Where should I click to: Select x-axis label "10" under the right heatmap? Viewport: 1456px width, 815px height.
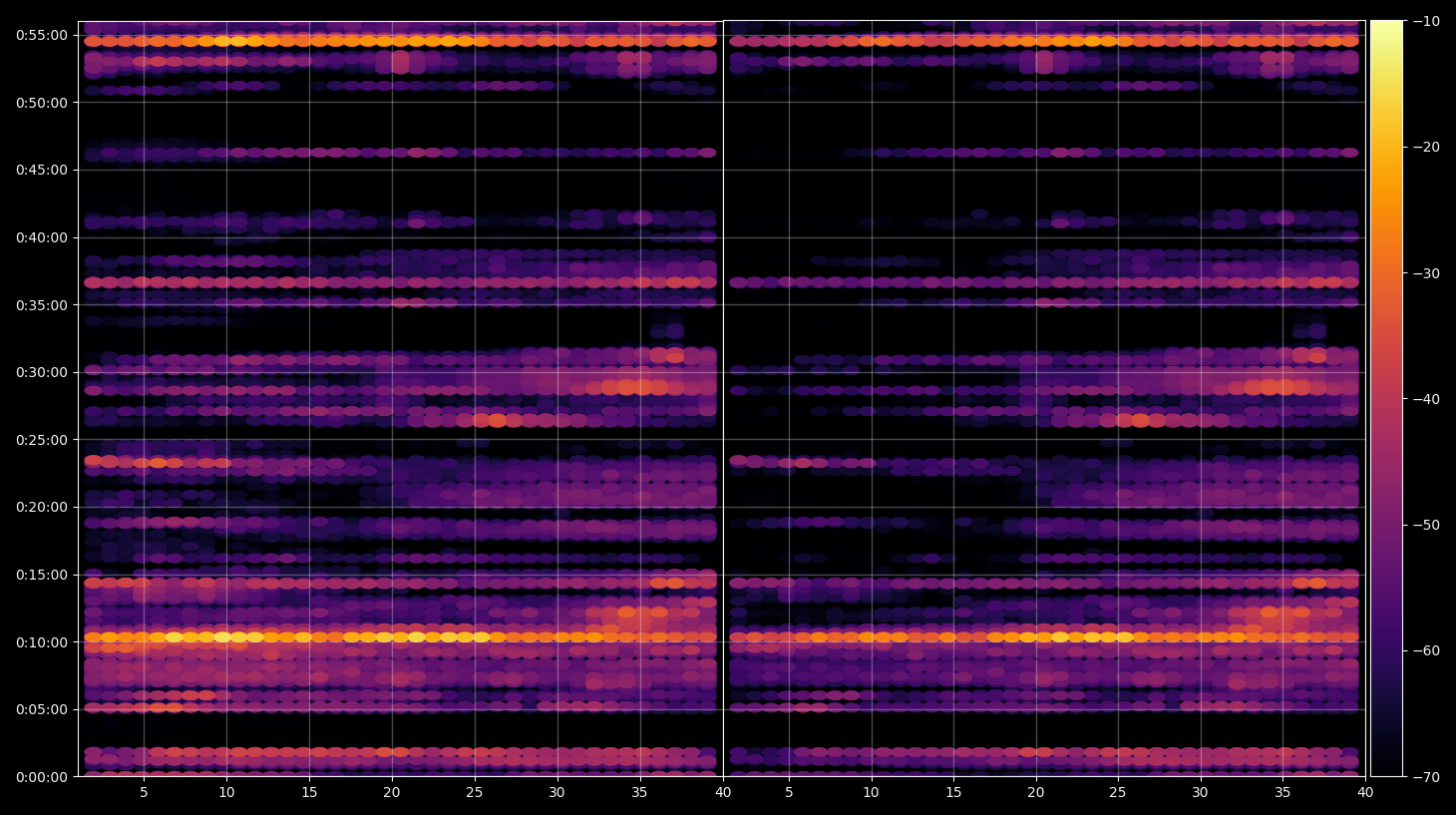pos(871,793)
